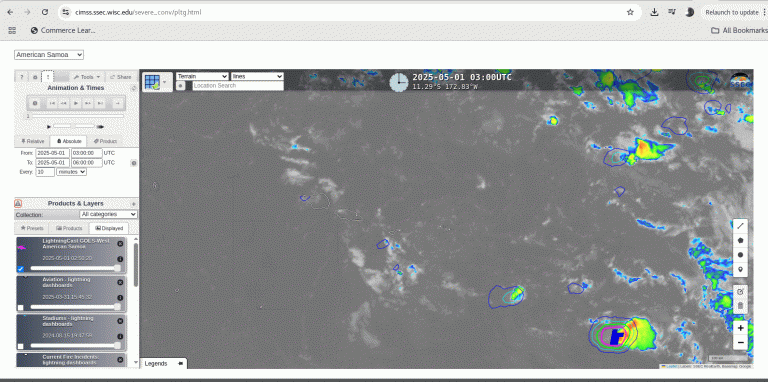Click the arrow button after playback controls

pos(117,103)
